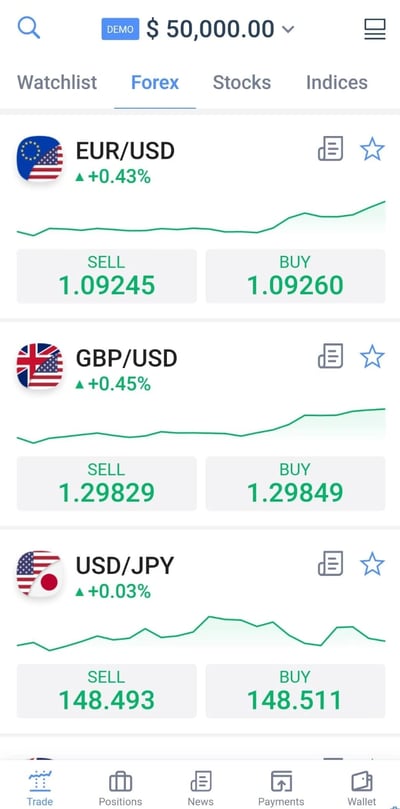Open EUR/USD news document icon
400x809 pixels.
330,149
